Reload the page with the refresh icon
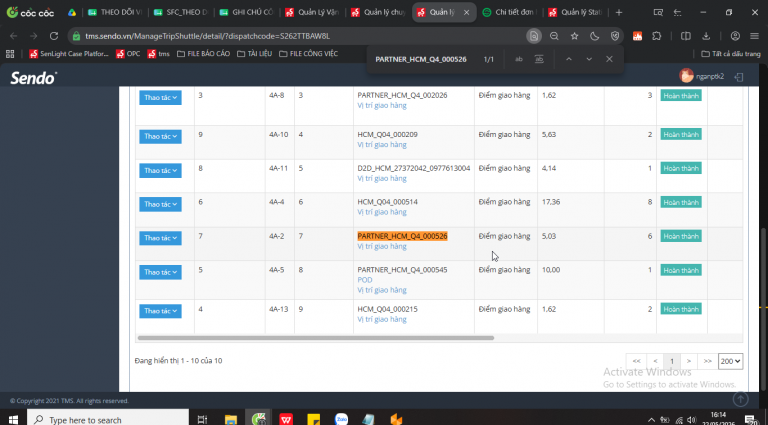 [54, 36]
